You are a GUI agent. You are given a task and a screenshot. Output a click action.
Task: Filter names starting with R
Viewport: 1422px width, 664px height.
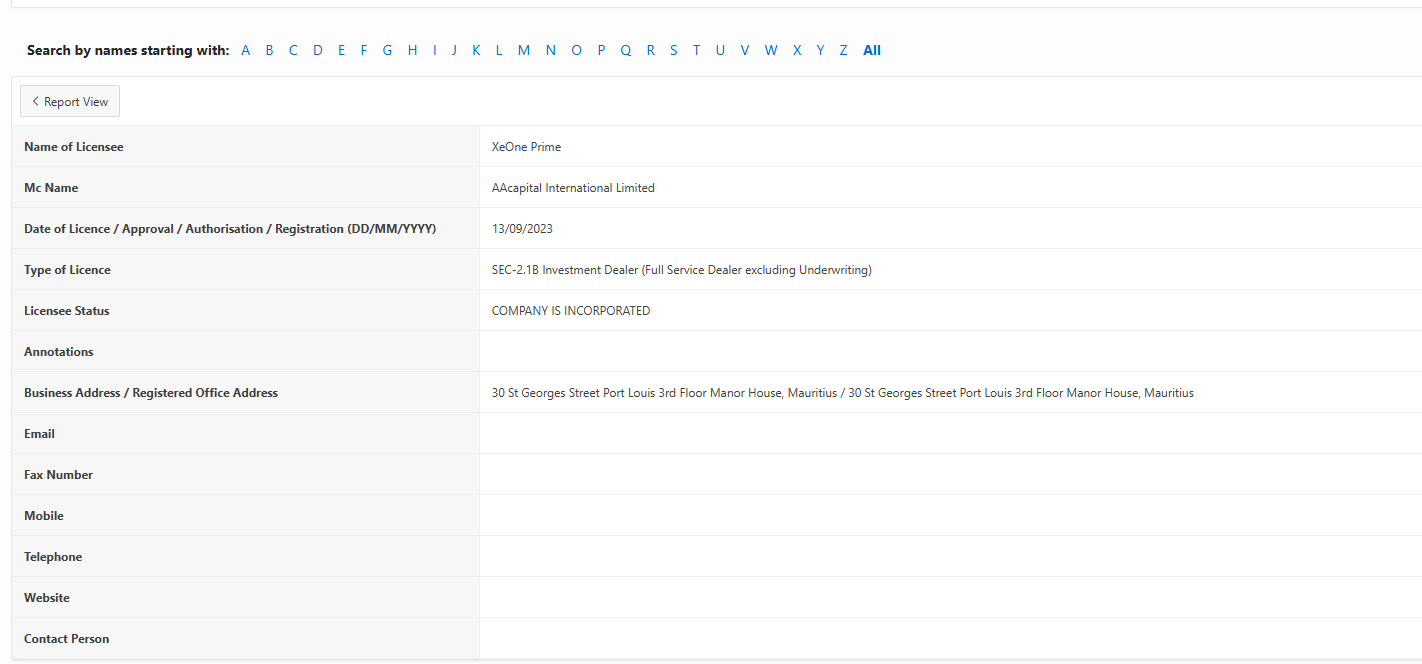(650, 50)
